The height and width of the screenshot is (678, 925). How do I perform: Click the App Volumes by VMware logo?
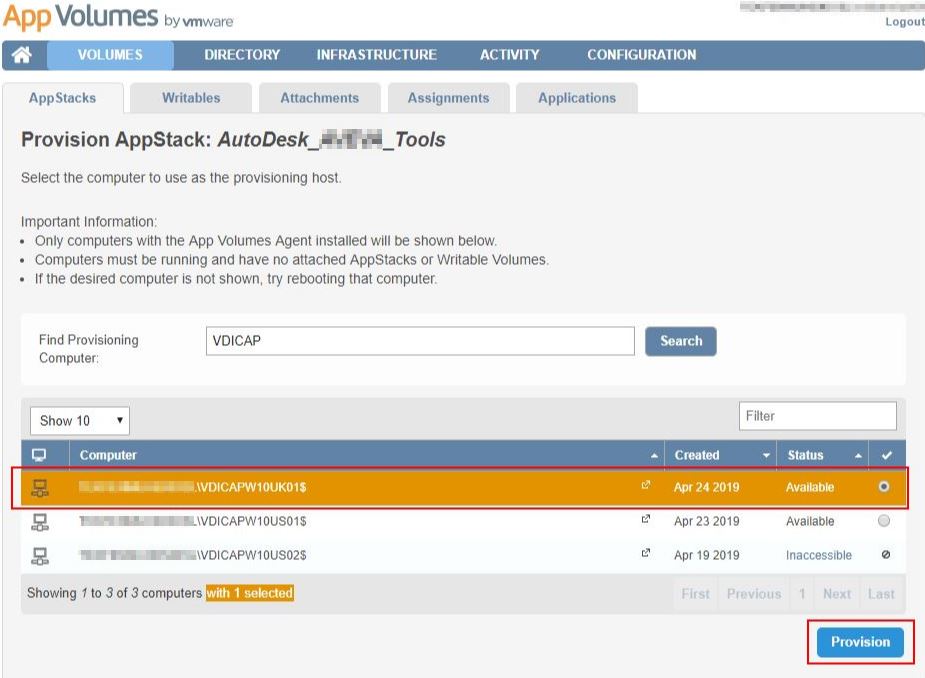coord(119,17)
